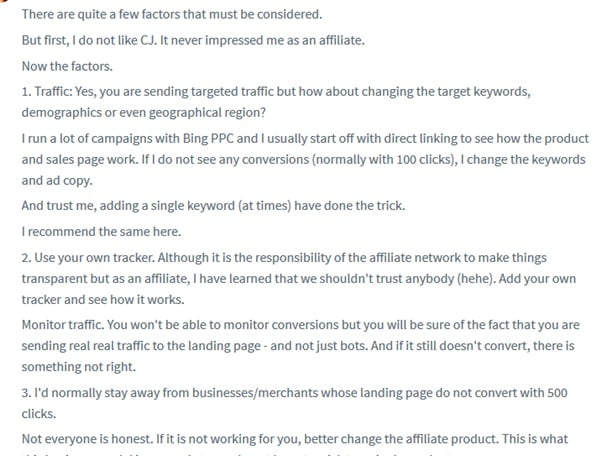Viewport: 596px width, 456px height.
Task: Click the line 'demographics or even geographical region?'
Action: coord(144,112)
